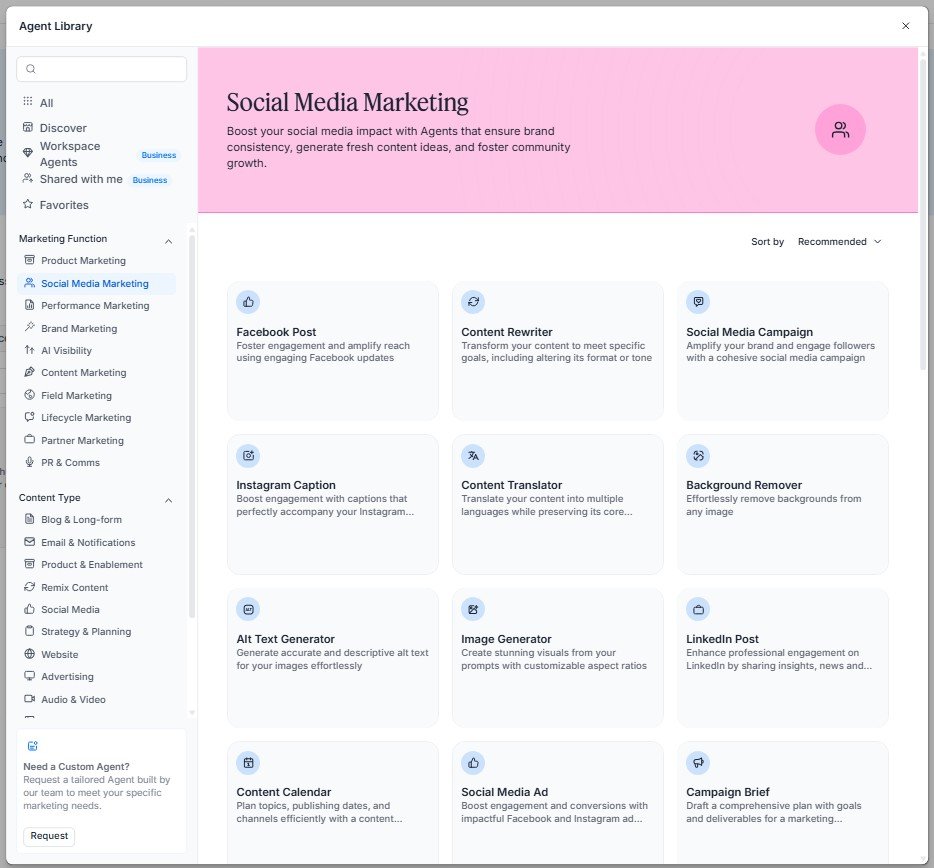Collapse the Marketing Function section
The width and height of the screenshot is (934, 868).
tap(169, 241)
